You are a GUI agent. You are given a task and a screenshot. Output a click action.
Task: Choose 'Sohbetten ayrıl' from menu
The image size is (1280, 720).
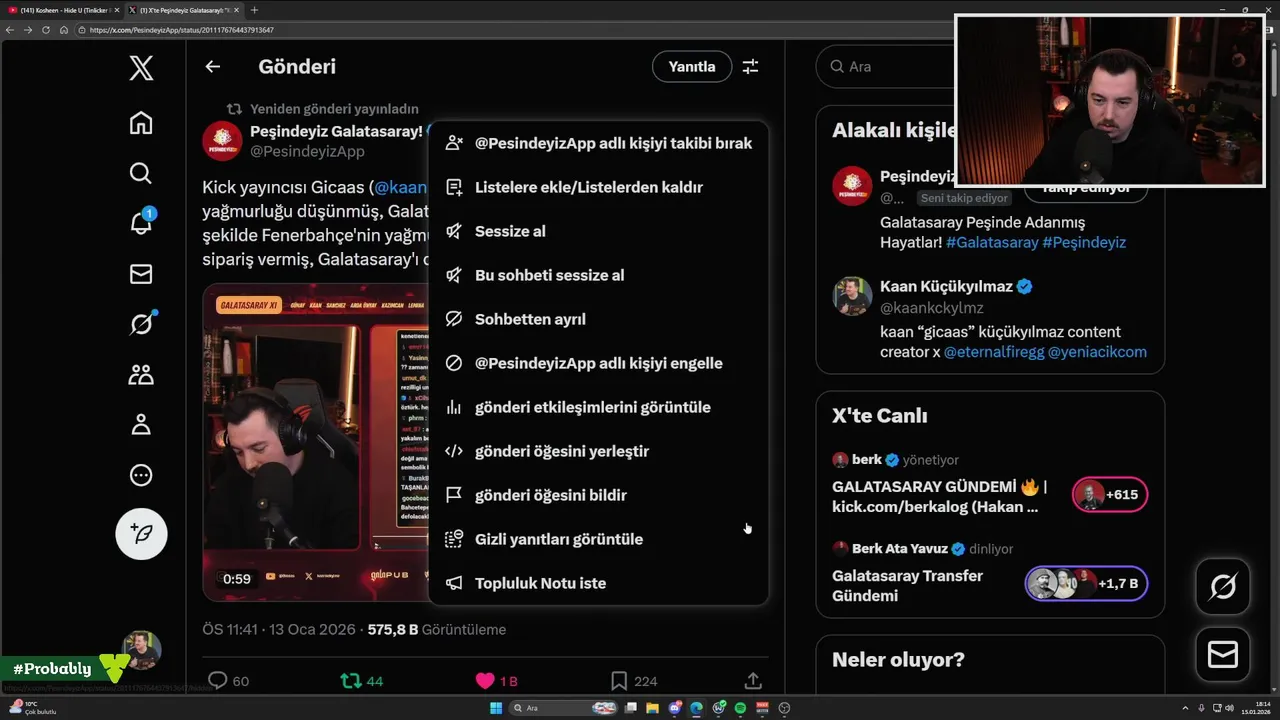point(598,319)
